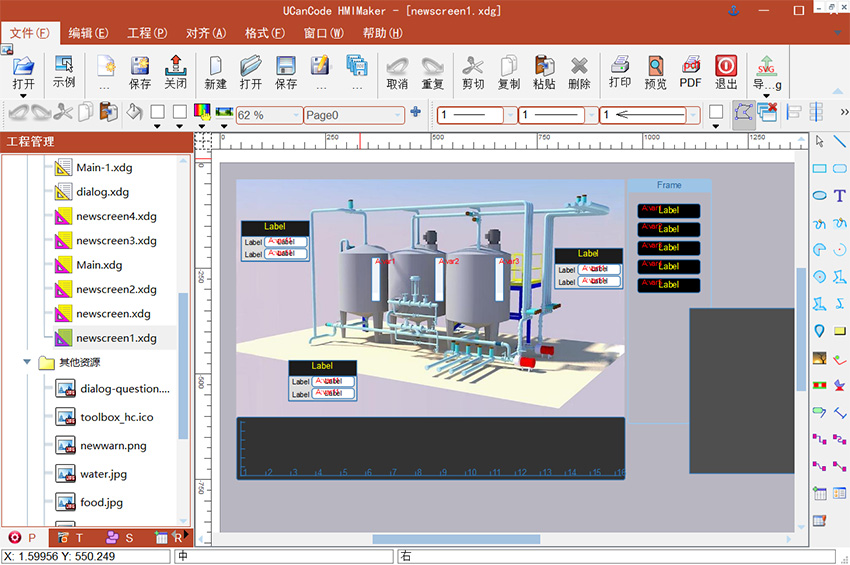Open the Page0 page selector dropdown
The width and height of the screenshot is (850, 565).
tap(396, 115)
